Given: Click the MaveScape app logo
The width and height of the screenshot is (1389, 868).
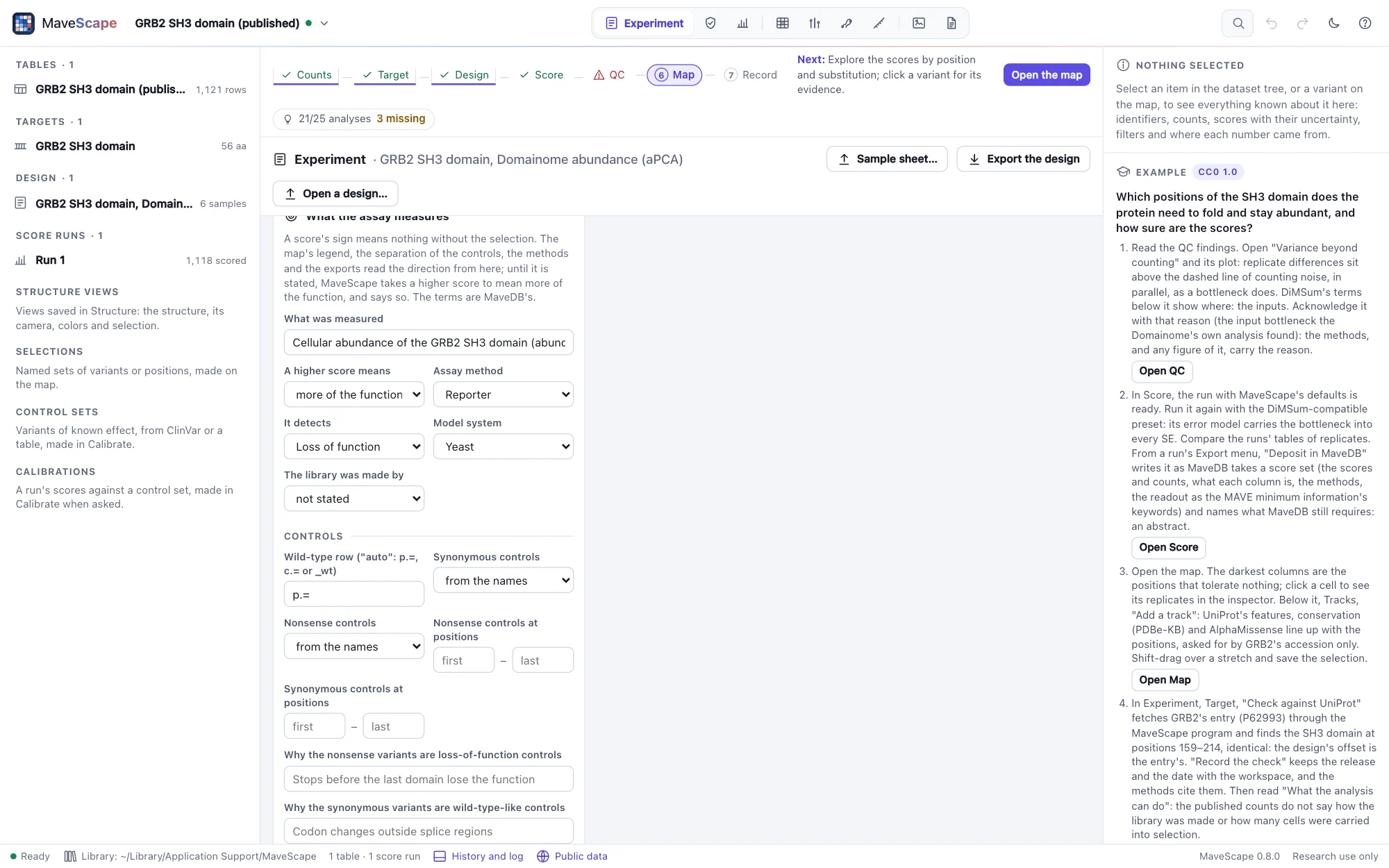Looking at the screenshot, I should (24, 23).
